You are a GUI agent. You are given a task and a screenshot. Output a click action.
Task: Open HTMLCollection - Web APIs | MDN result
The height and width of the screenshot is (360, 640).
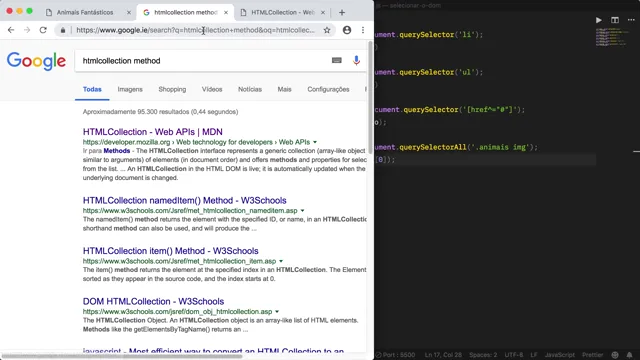[x=153, y=132]
